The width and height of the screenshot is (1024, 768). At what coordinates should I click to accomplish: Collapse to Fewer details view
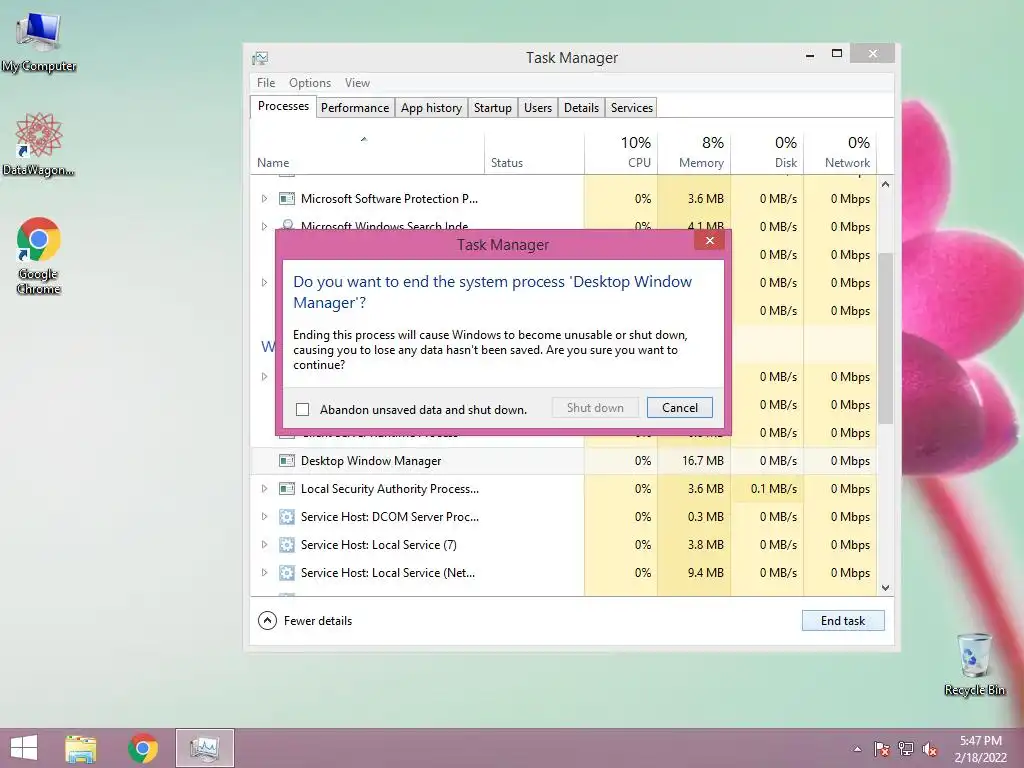coord(305,620)
